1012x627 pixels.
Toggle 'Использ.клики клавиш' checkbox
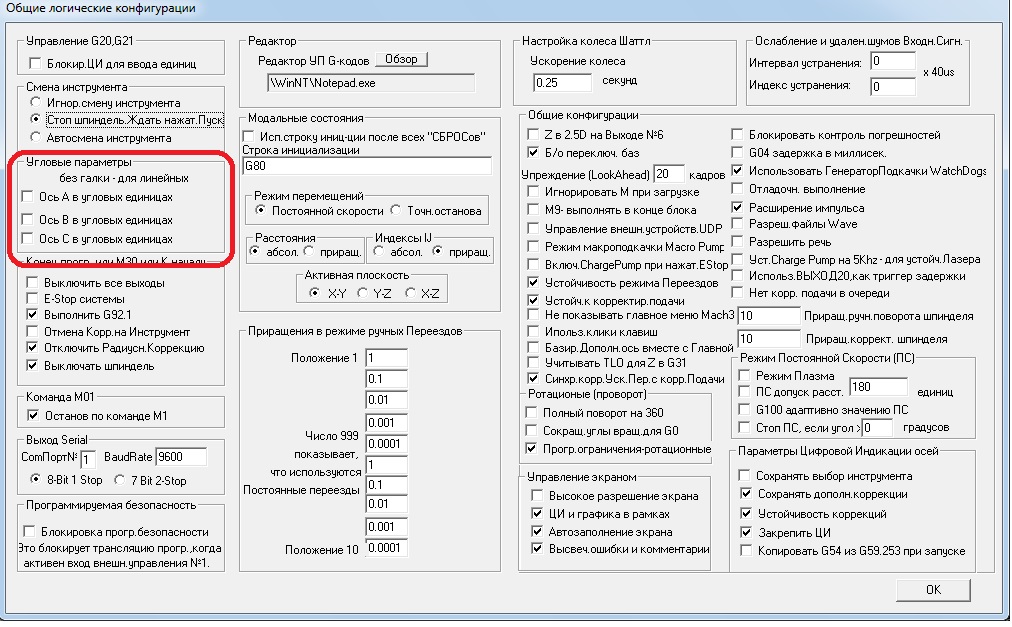(x=533, y=331)
